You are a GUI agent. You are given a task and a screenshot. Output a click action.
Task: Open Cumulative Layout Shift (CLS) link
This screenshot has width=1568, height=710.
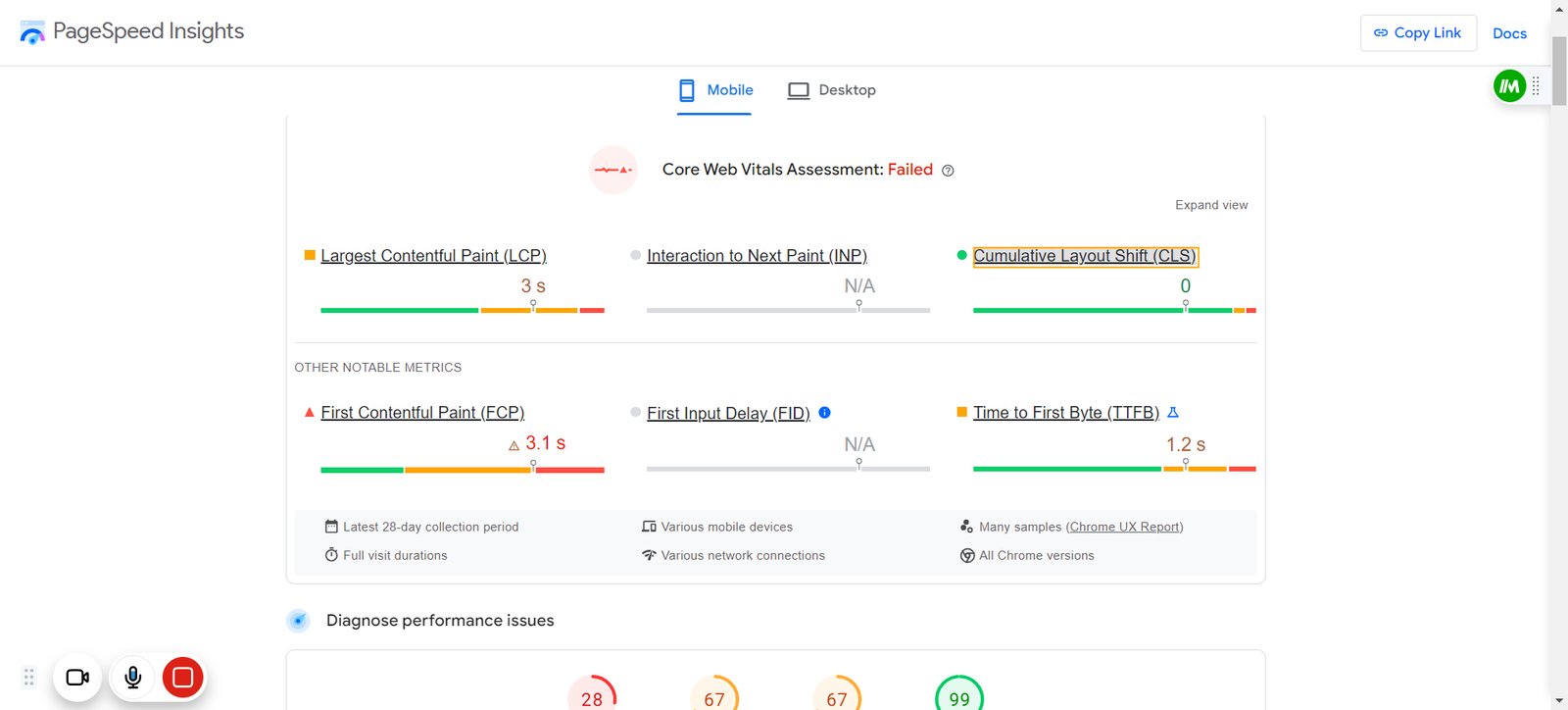[x=1085, y=256]
